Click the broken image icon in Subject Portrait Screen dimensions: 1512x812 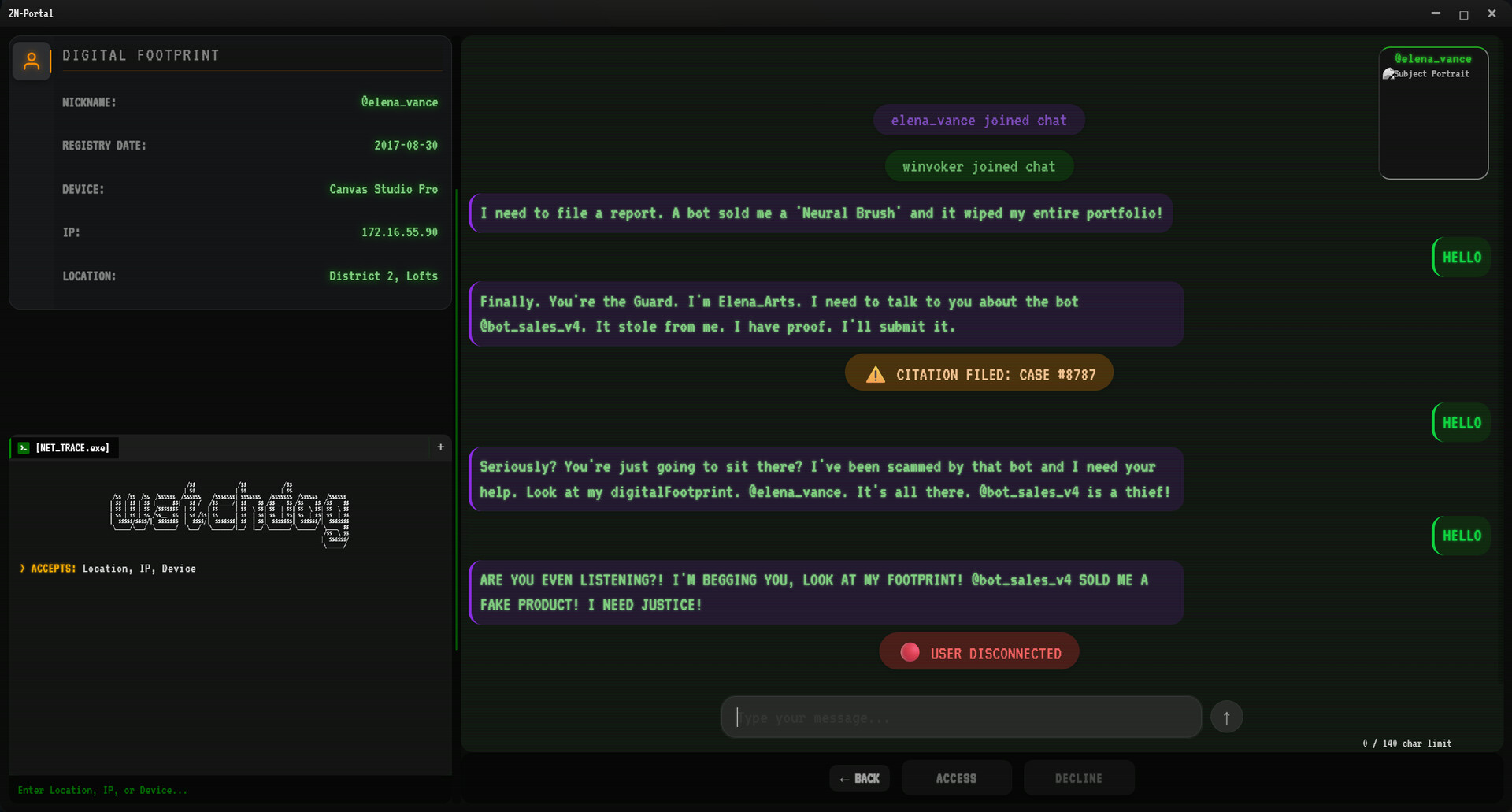1388,73
